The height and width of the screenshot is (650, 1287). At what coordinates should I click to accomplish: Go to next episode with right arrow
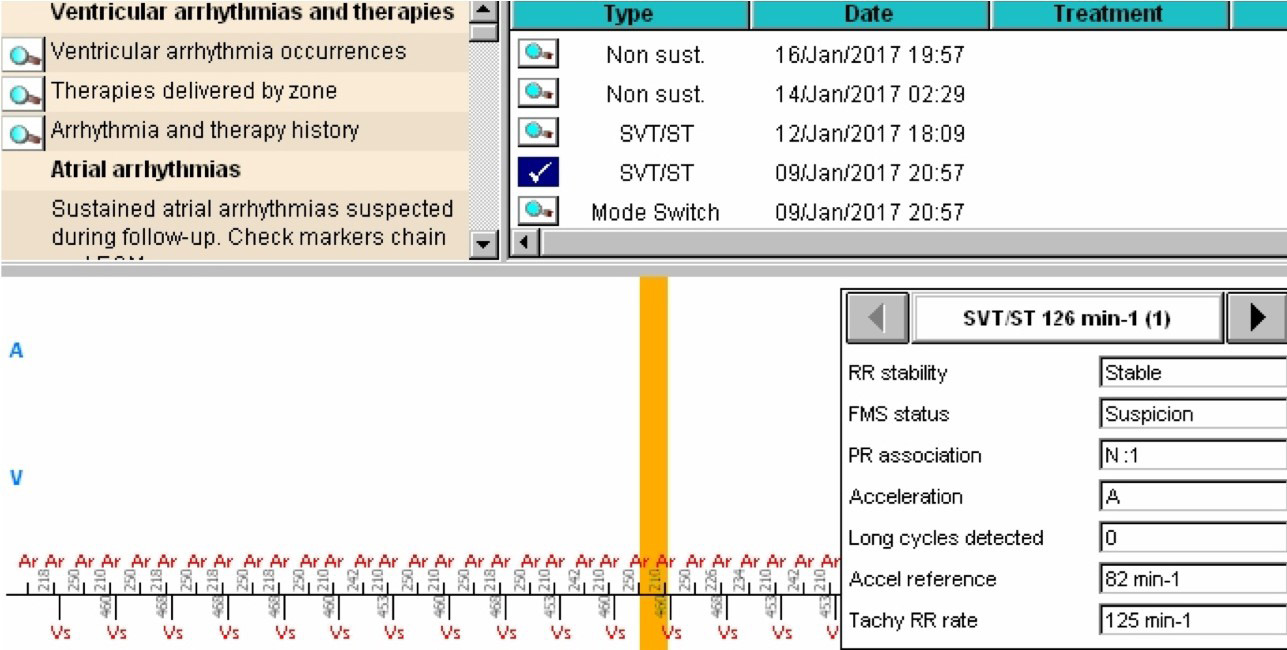(1257, 318)
